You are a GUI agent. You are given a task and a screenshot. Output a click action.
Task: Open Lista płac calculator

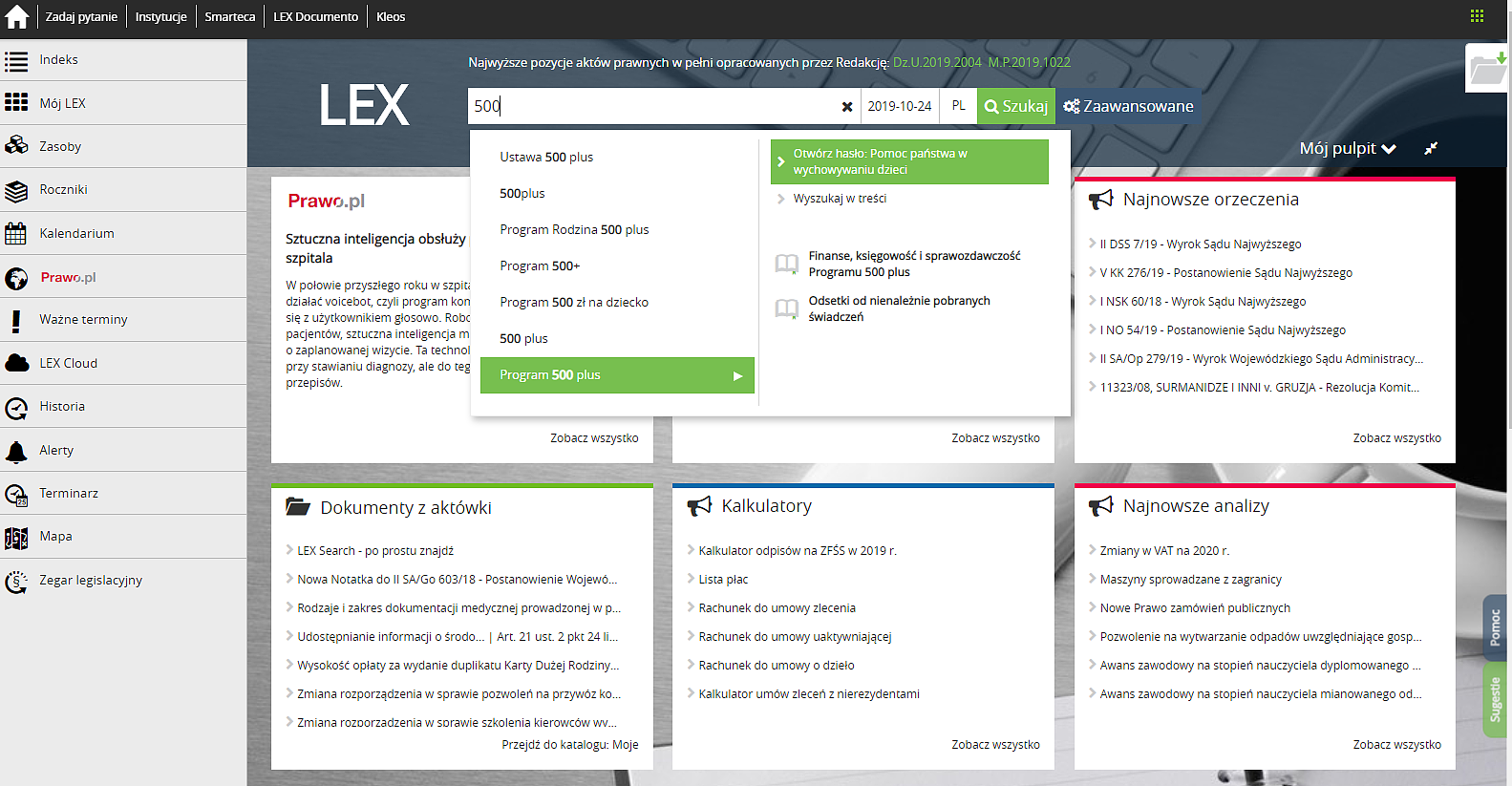pos(723,579)
